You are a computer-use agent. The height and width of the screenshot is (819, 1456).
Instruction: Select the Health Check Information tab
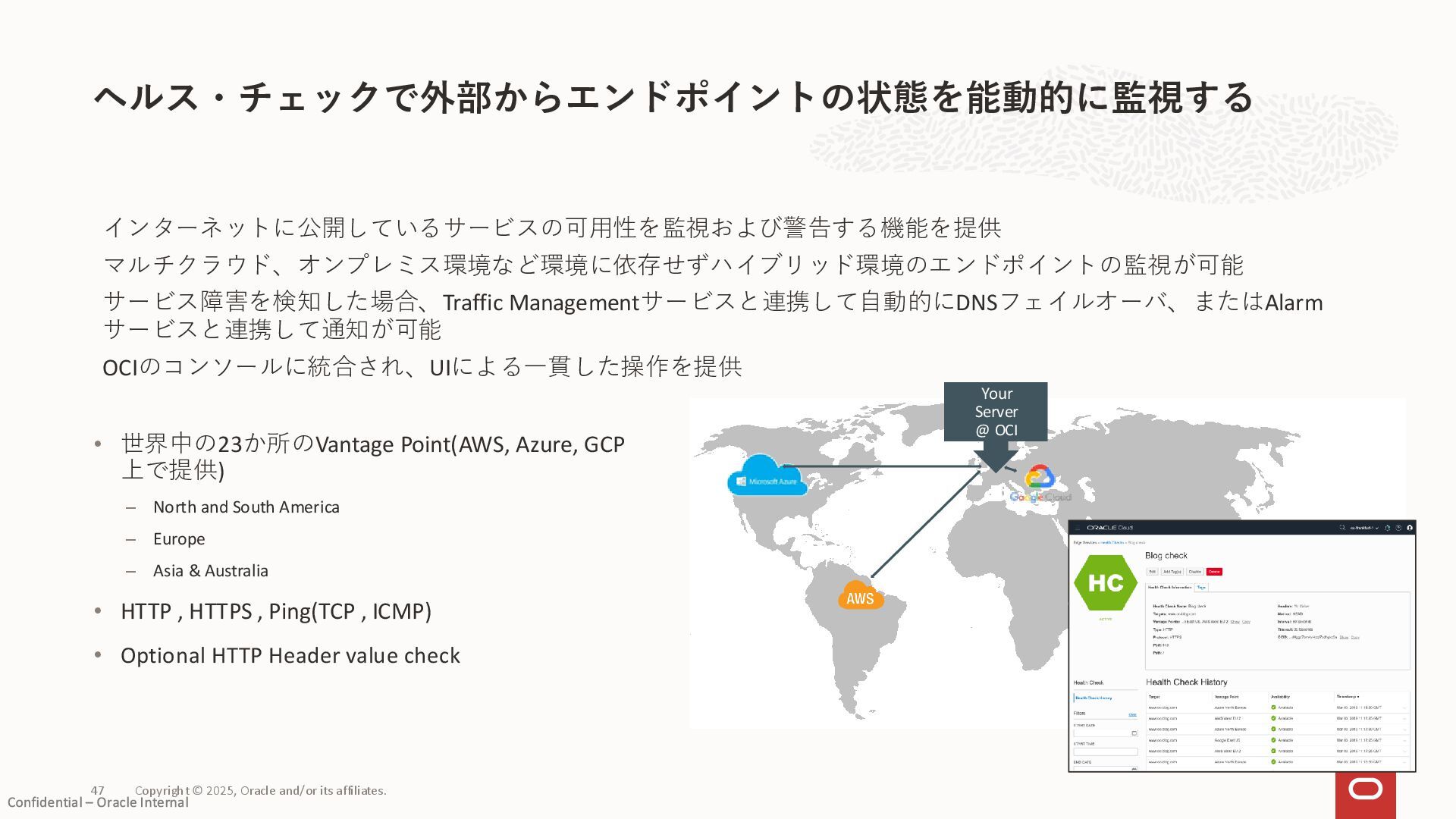click(x=1169, y=587)
